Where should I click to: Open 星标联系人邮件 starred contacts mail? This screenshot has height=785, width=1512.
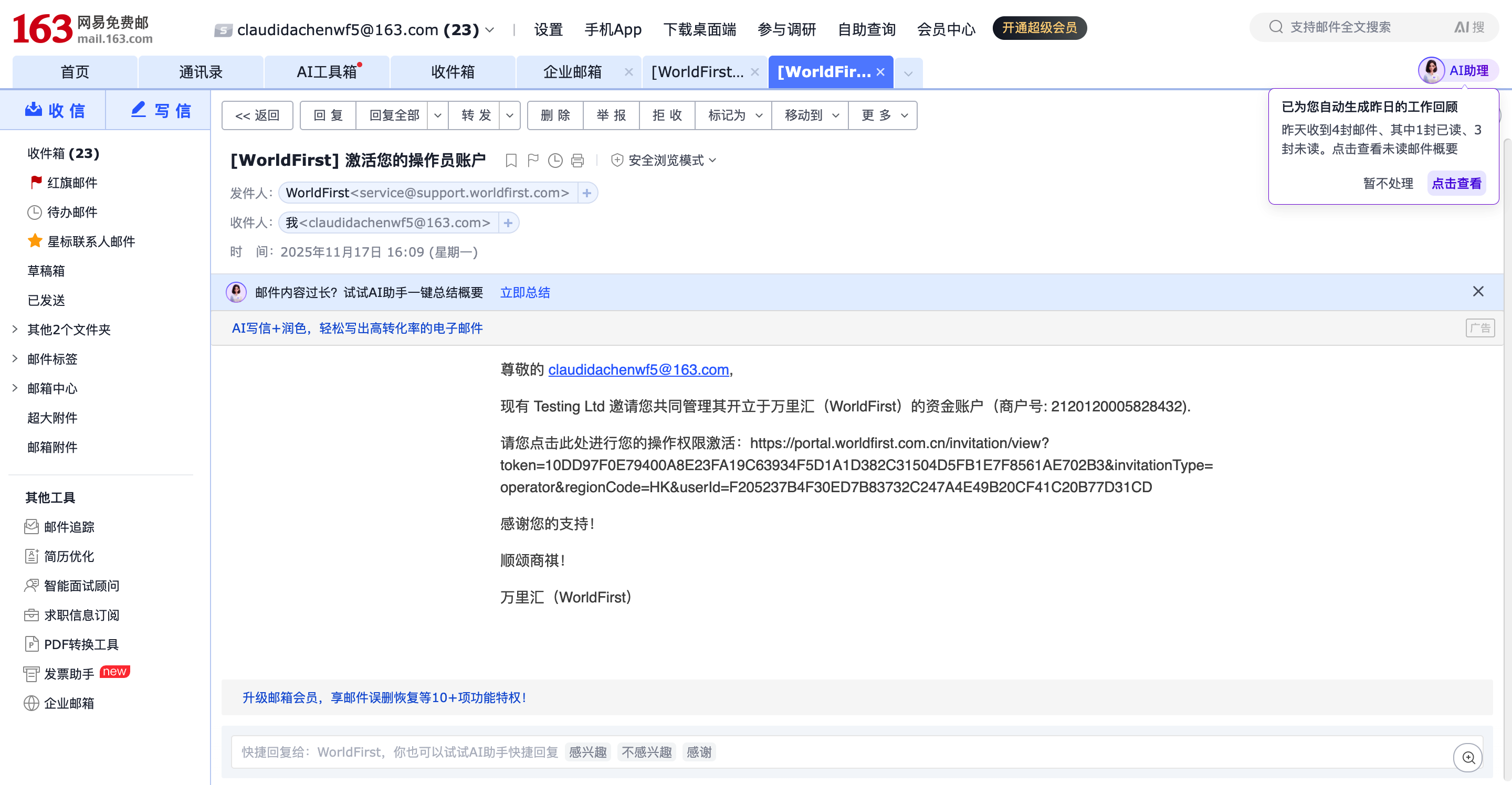coord(81,241)
